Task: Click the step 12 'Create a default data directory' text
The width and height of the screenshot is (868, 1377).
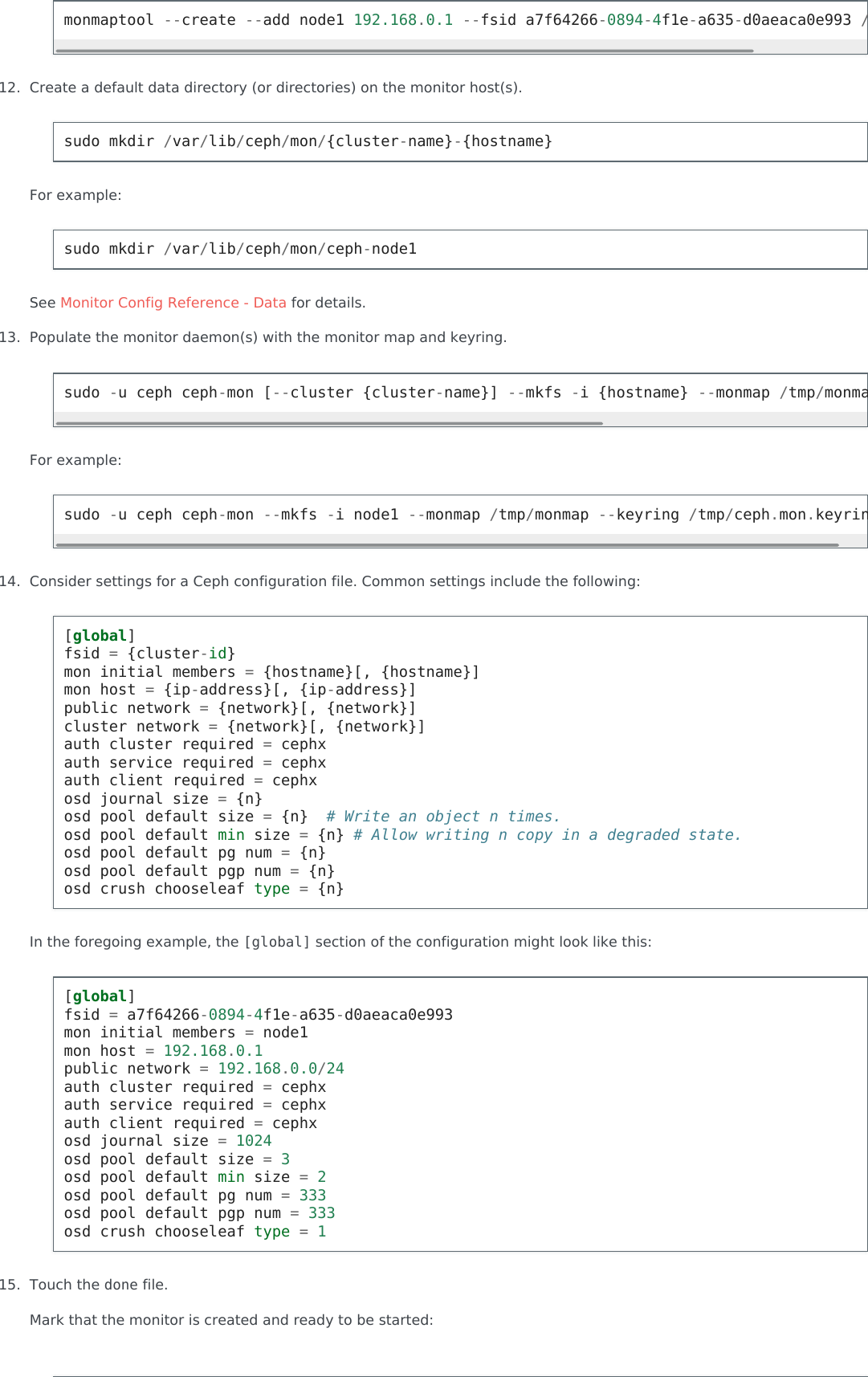Action: click(275, 88)
